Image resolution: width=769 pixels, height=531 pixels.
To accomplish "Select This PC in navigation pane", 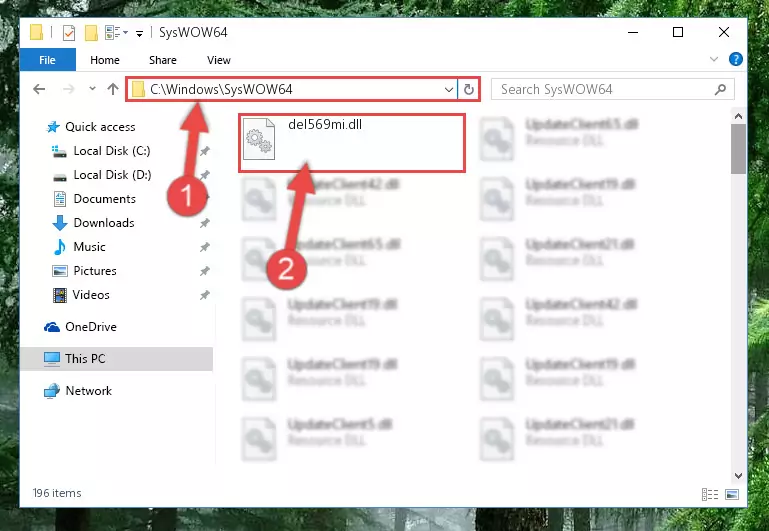I will 116,359.
